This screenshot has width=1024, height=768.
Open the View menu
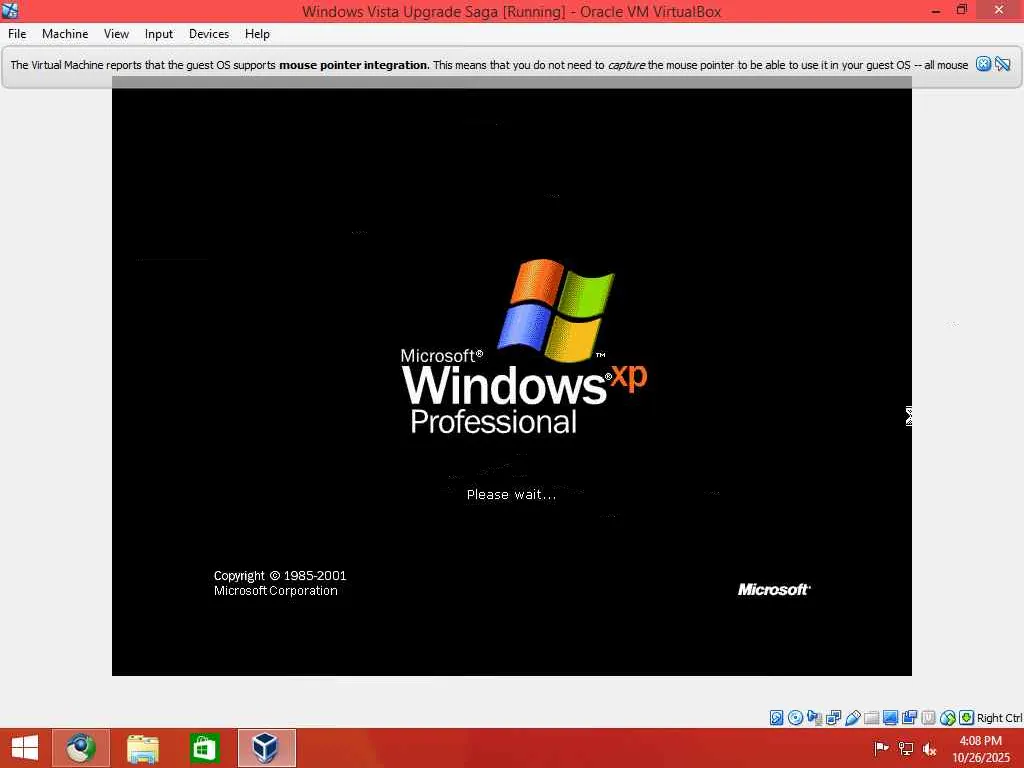click(x=116, y=34)
